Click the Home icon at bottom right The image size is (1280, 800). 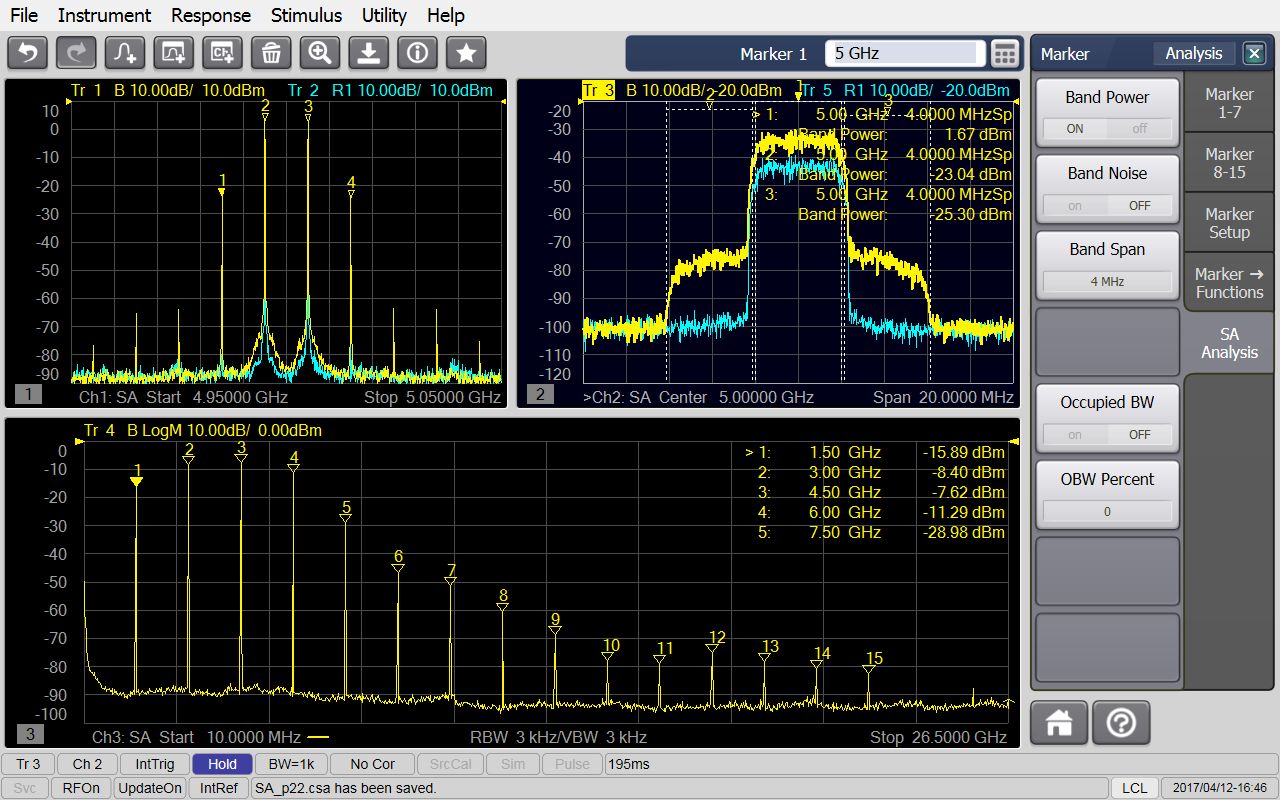click(1058, 721)
